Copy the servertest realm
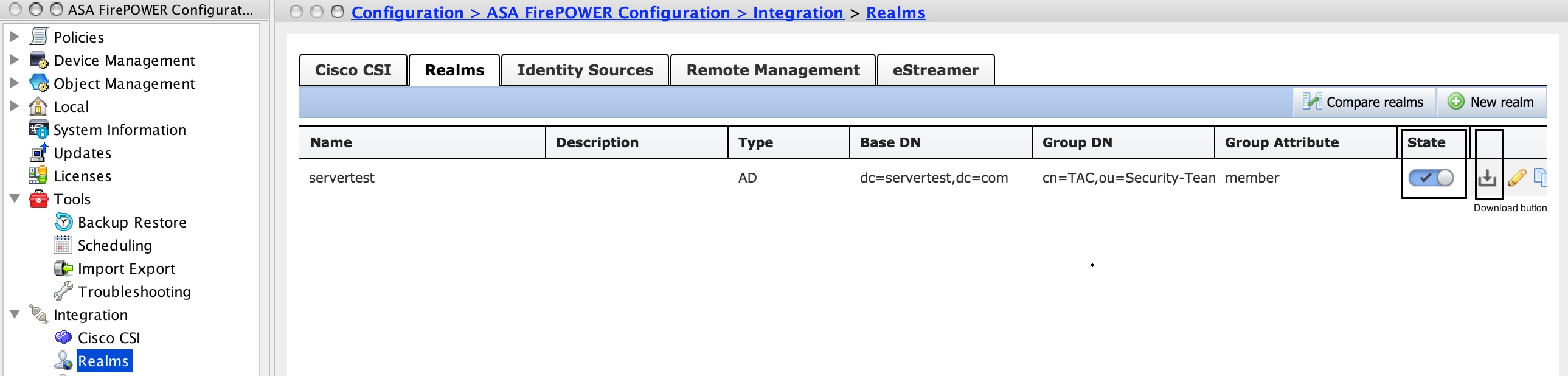 [x=1541, y=178]
